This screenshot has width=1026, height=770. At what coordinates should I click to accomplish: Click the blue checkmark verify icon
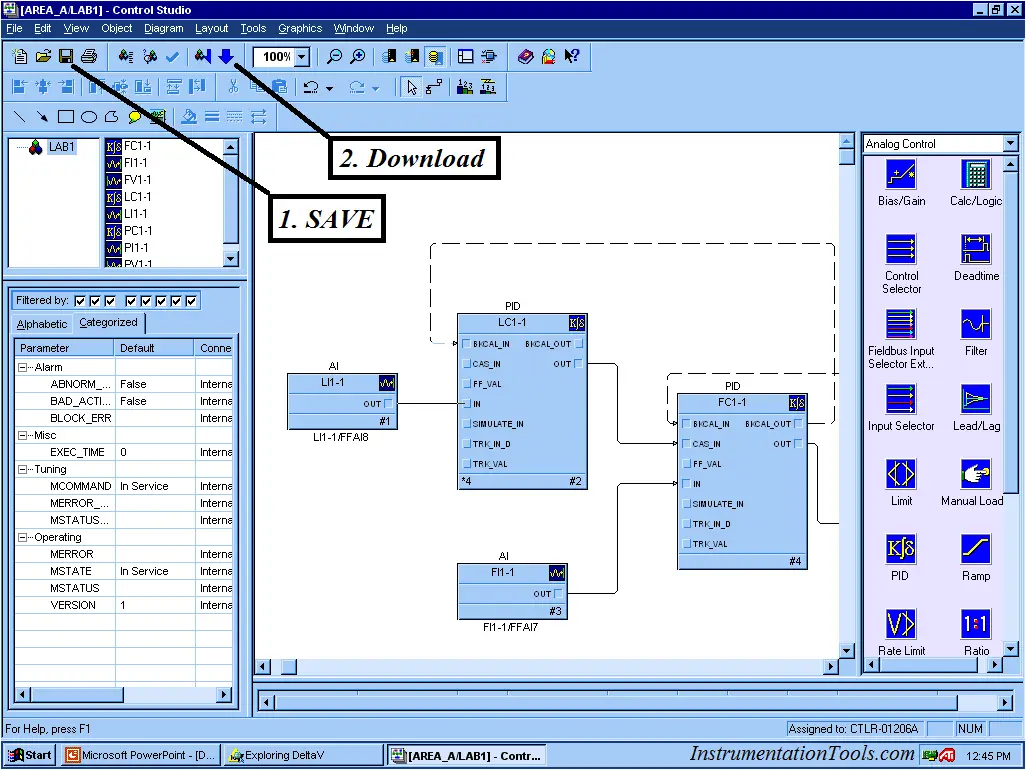tap(172, 57)
